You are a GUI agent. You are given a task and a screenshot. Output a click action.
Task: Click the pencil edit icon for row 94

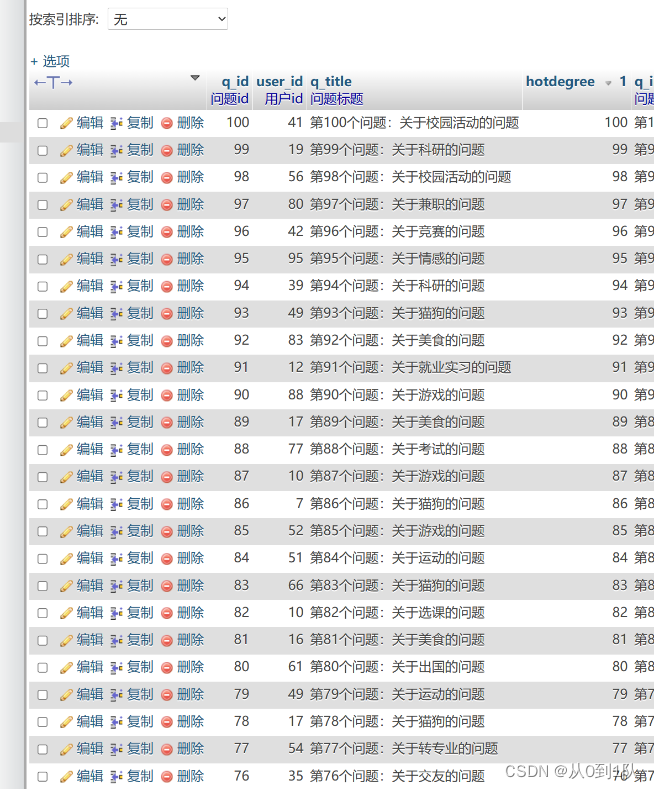coord(66,286)
